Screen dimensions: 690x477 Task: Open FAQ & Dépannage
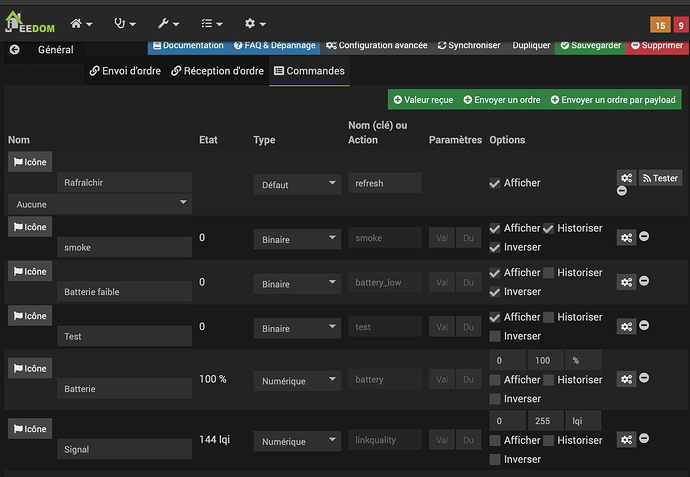(275, 45)
